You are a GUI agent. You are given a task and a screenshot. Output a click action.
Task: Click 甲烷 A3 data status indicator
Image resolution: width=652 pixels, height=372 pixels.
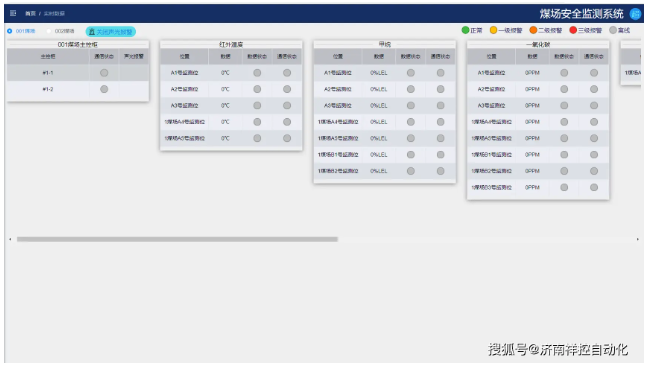[x=411, y=106]
